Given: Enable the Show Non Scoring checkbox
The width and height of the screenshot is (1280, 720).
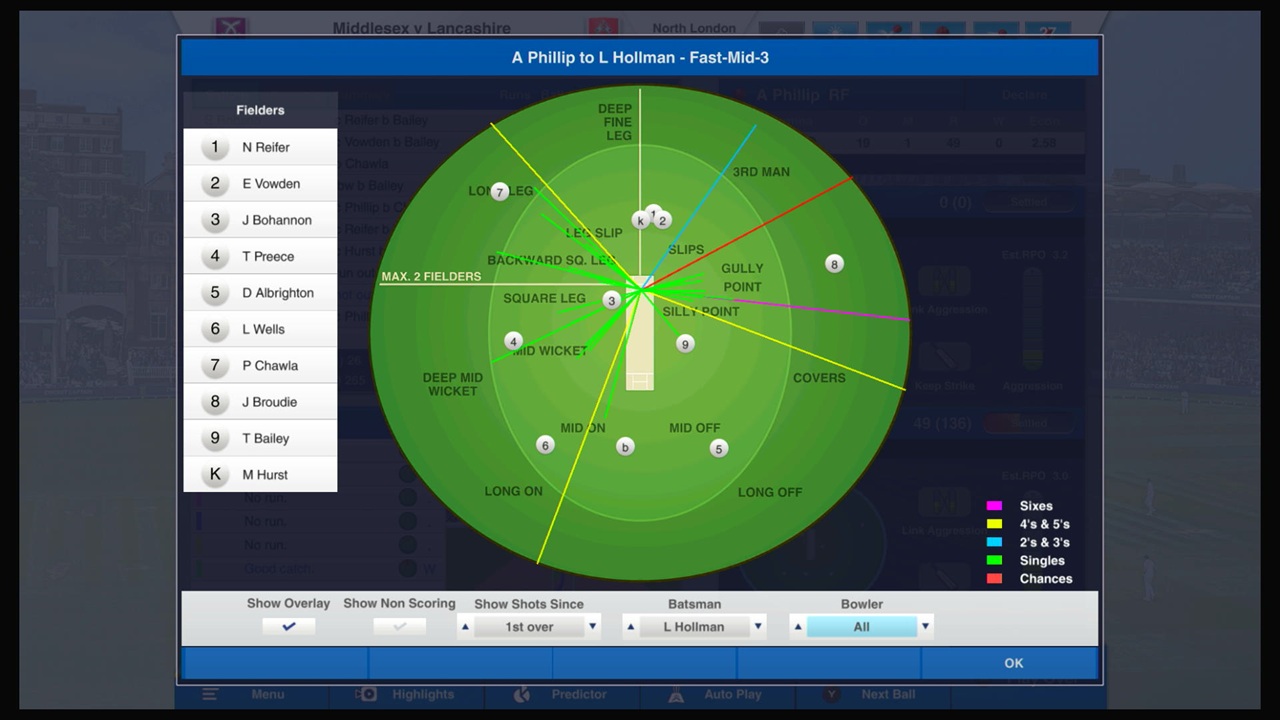Looking at the screenshot, I should [399, 626].
